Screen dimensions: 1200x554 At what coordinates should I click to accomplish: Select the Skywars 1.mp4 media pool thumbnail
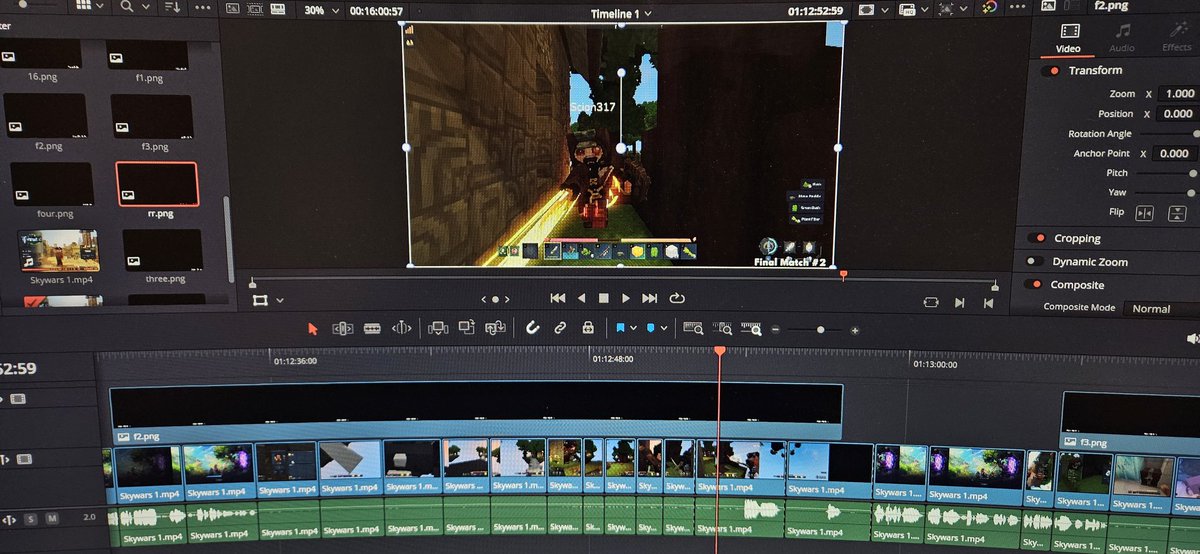coord(58,251)
